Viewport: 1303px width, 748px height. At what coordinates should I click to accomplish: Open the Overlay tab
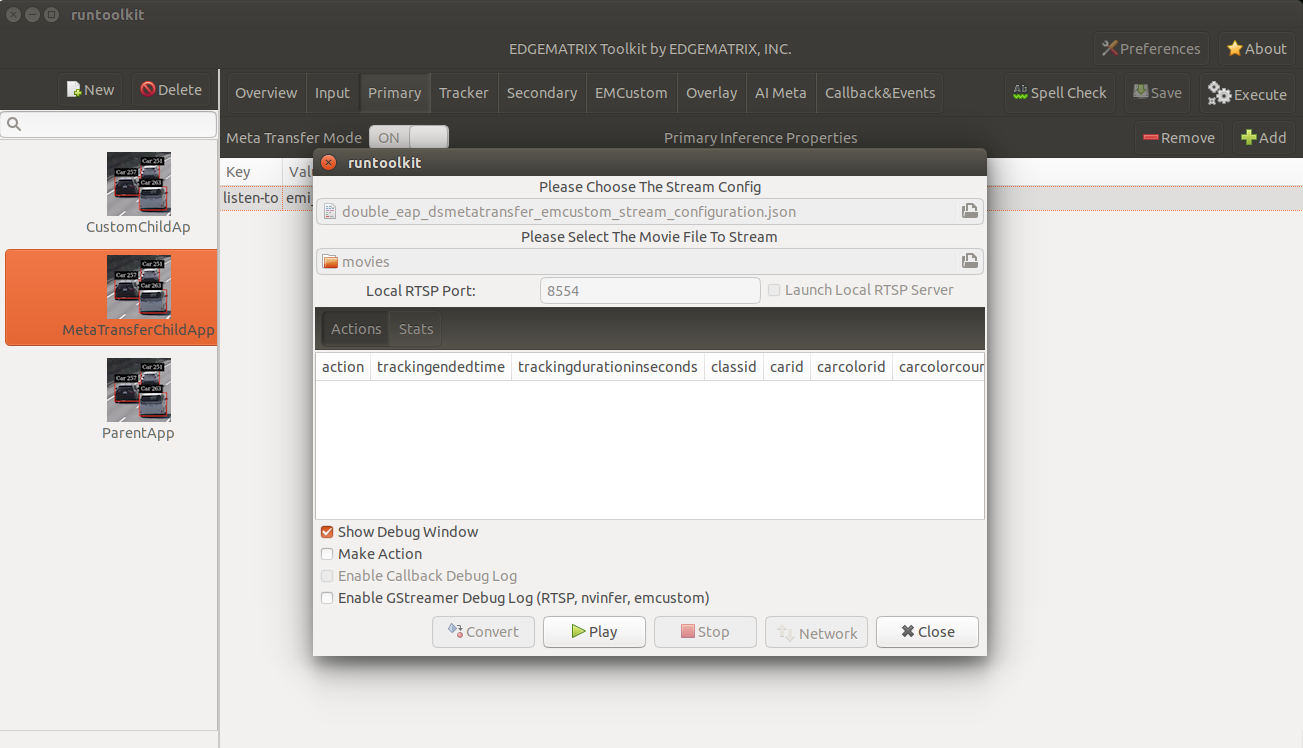712,93
